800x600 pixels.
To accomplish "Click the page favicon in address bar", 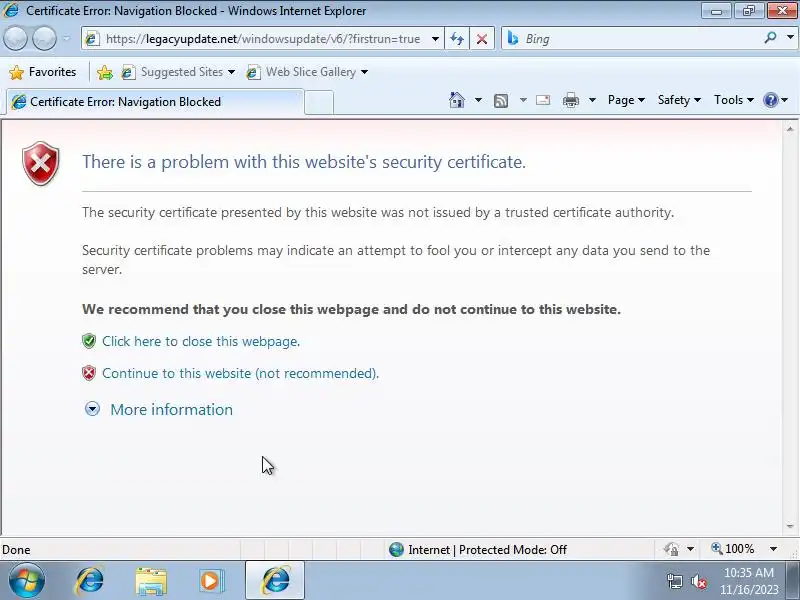I will (x=92, y=39).
